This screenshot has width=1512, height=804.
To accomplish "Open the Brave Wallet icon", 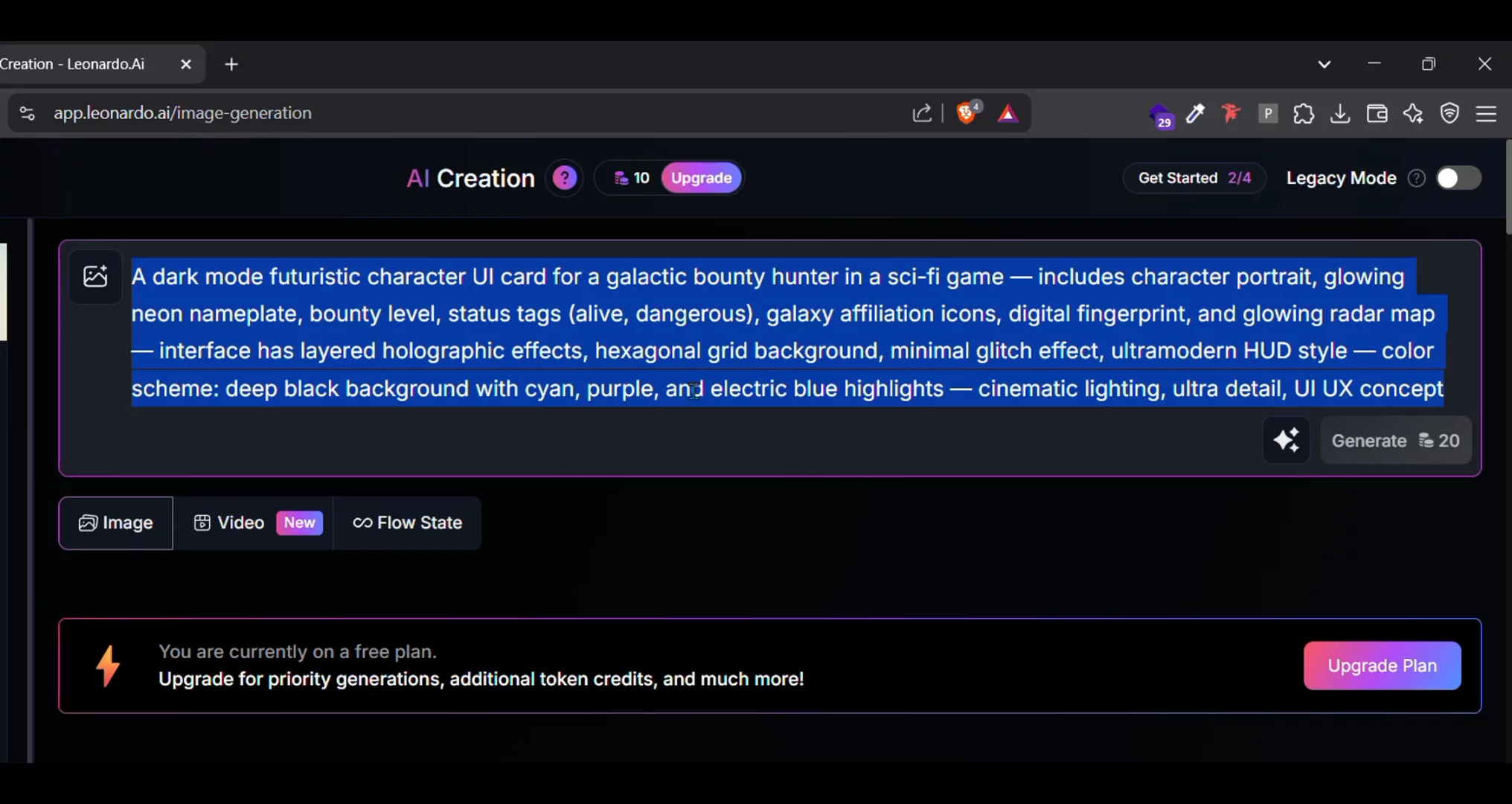I will (x=1377, y=113).
